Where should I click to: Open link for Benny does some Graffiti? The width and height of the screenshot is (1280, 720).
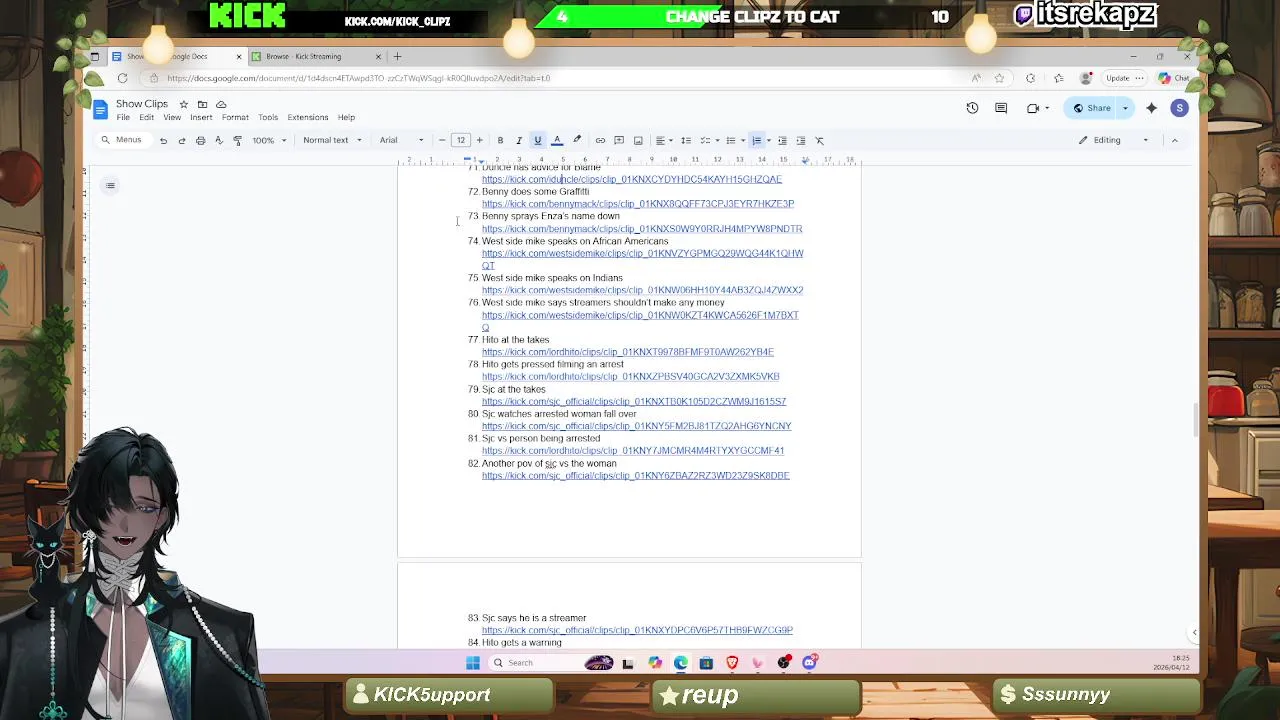click(x=638, y=204)
